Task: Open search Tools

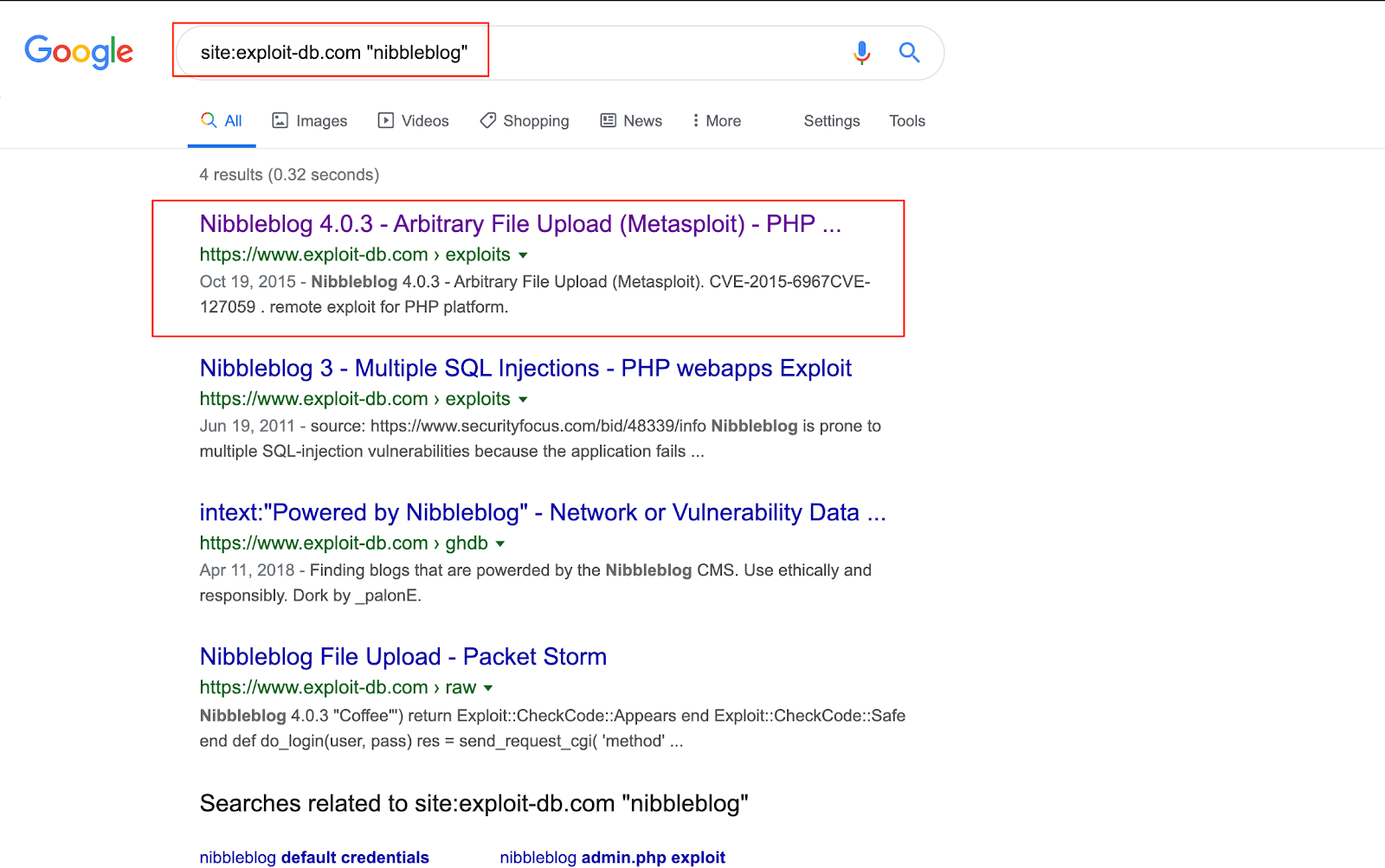Action: tap(907, 121)
